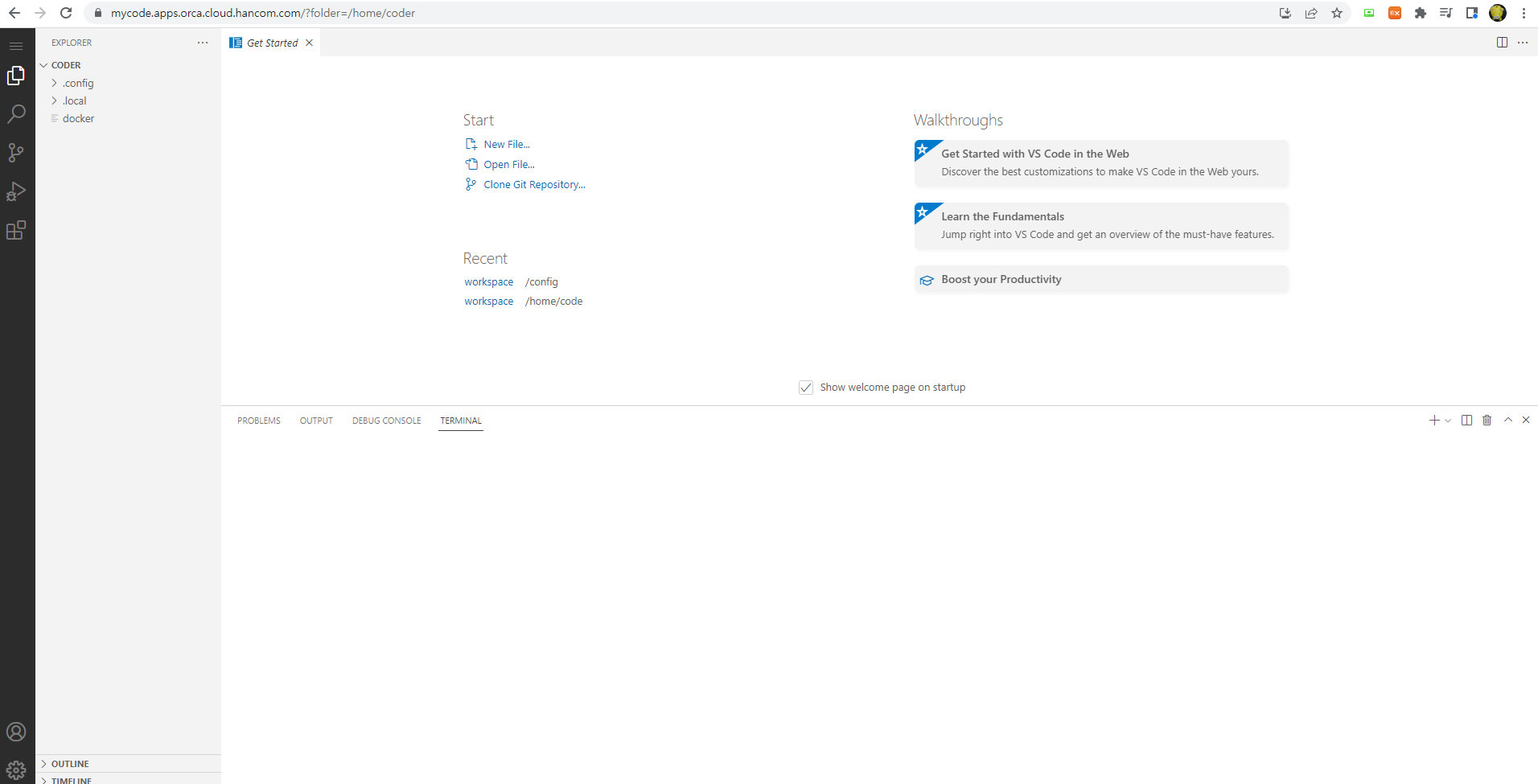Open the terminal launch profile dropdown
The height and width of the screenshot is (784, 1538).
pos(1448,421)
